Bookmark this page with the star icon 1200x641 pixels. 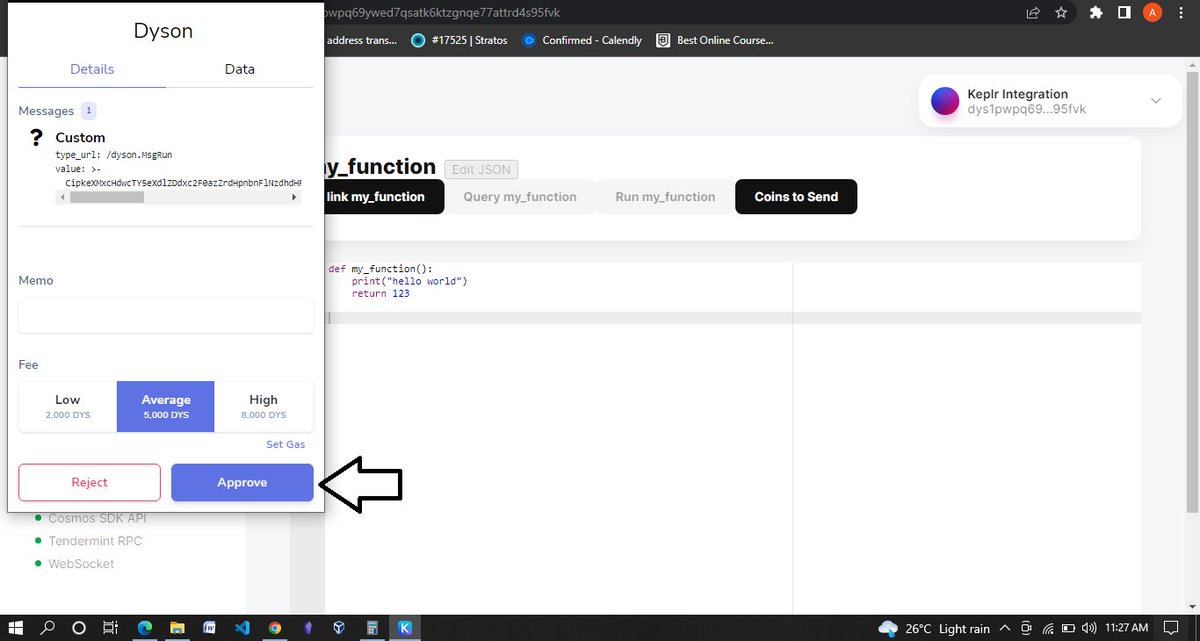click(1061, 13)
